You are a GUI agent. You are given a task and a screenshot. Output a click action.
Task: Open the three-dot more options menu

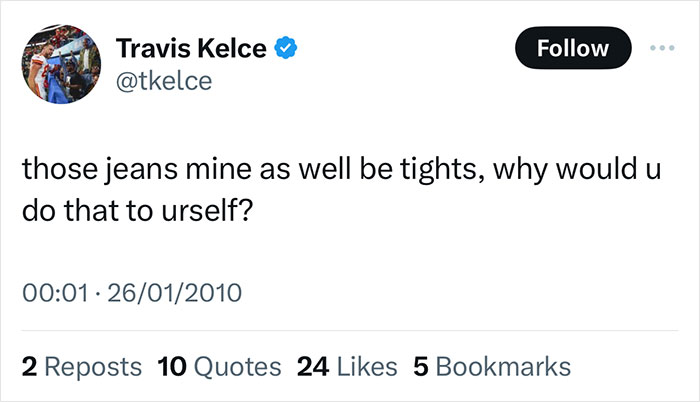tap(665, 47)
